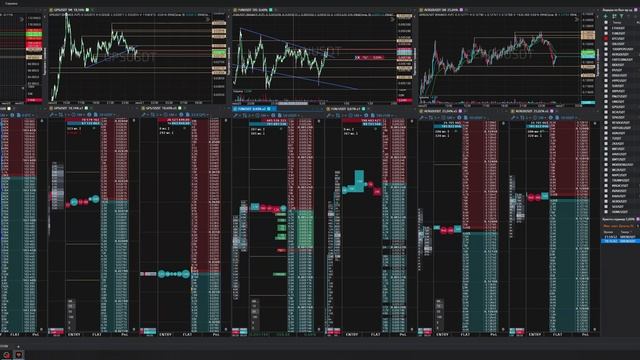Screen dimensions: 640x360
Task: Expand price scale arrows on FUNUSDT chart
Action: point(392,19)
